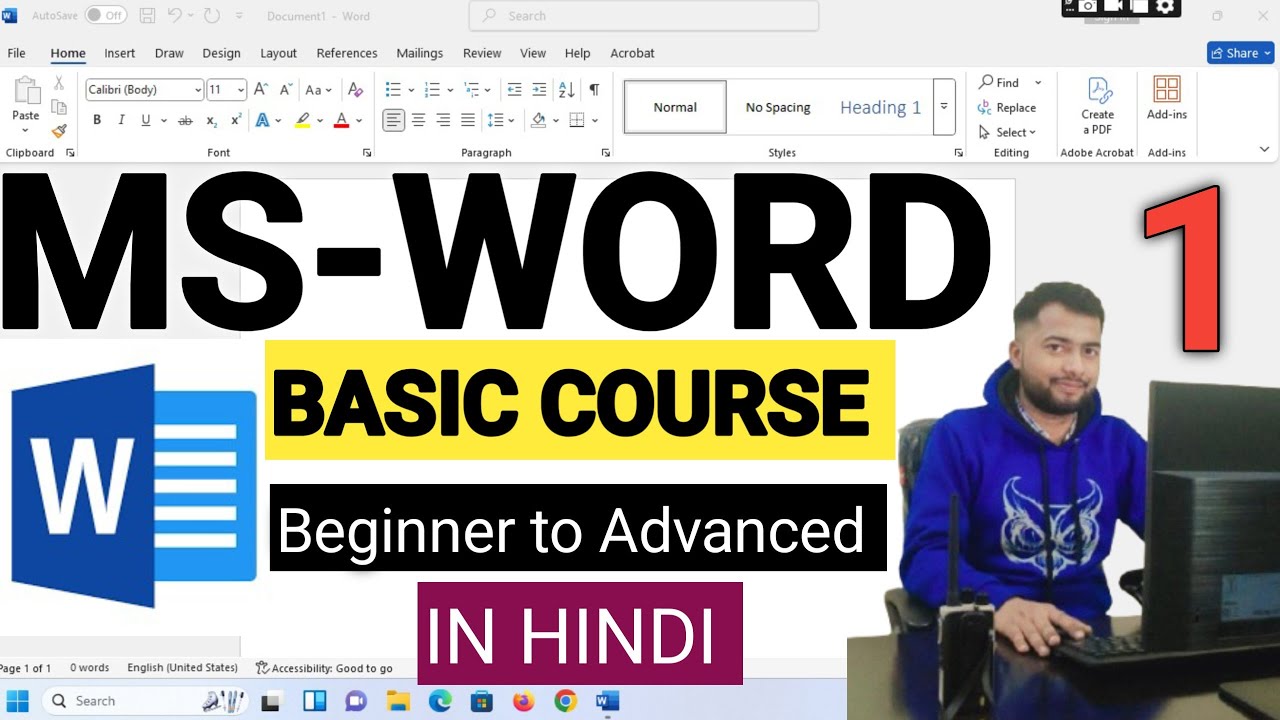Open the Mailings tab
This screenshot has width=1280, height=720.
[x=419, y=53]
